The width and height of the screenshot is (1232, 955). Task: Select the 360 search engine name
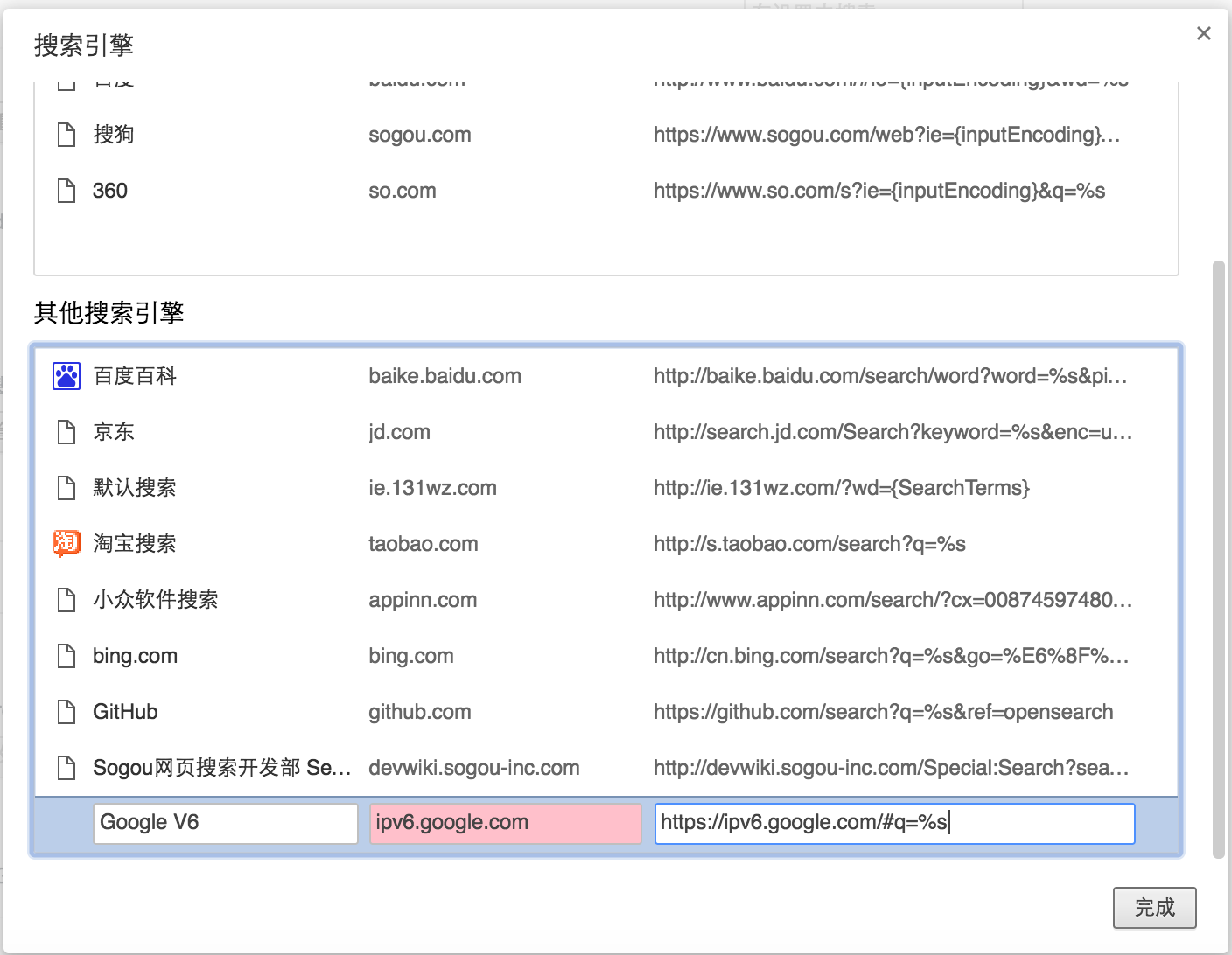(x=110, y=191)
